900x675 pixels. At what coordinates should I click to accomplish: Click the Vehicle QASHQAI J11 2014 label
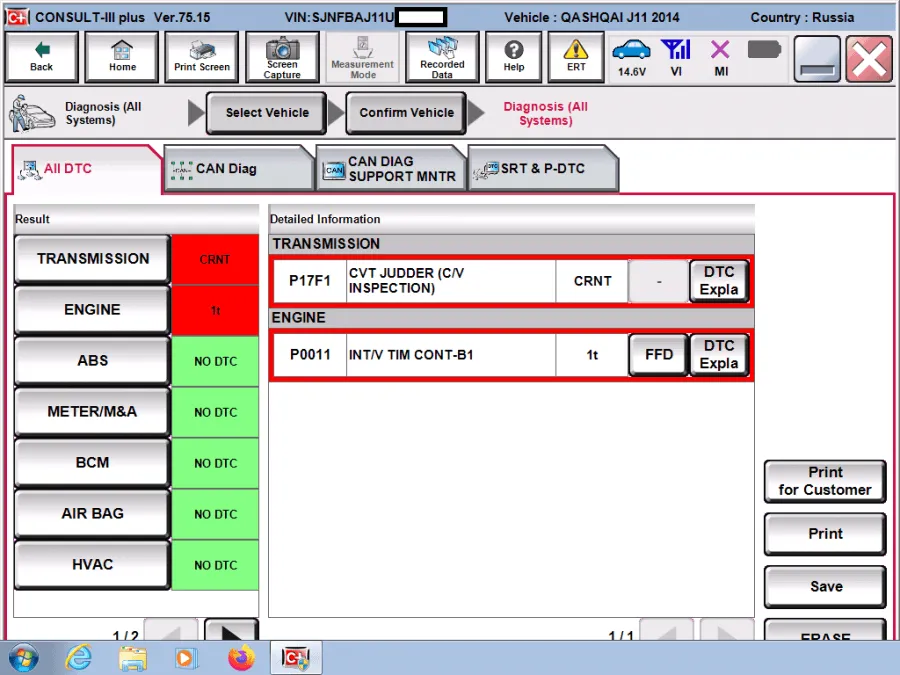click(592, 18)
